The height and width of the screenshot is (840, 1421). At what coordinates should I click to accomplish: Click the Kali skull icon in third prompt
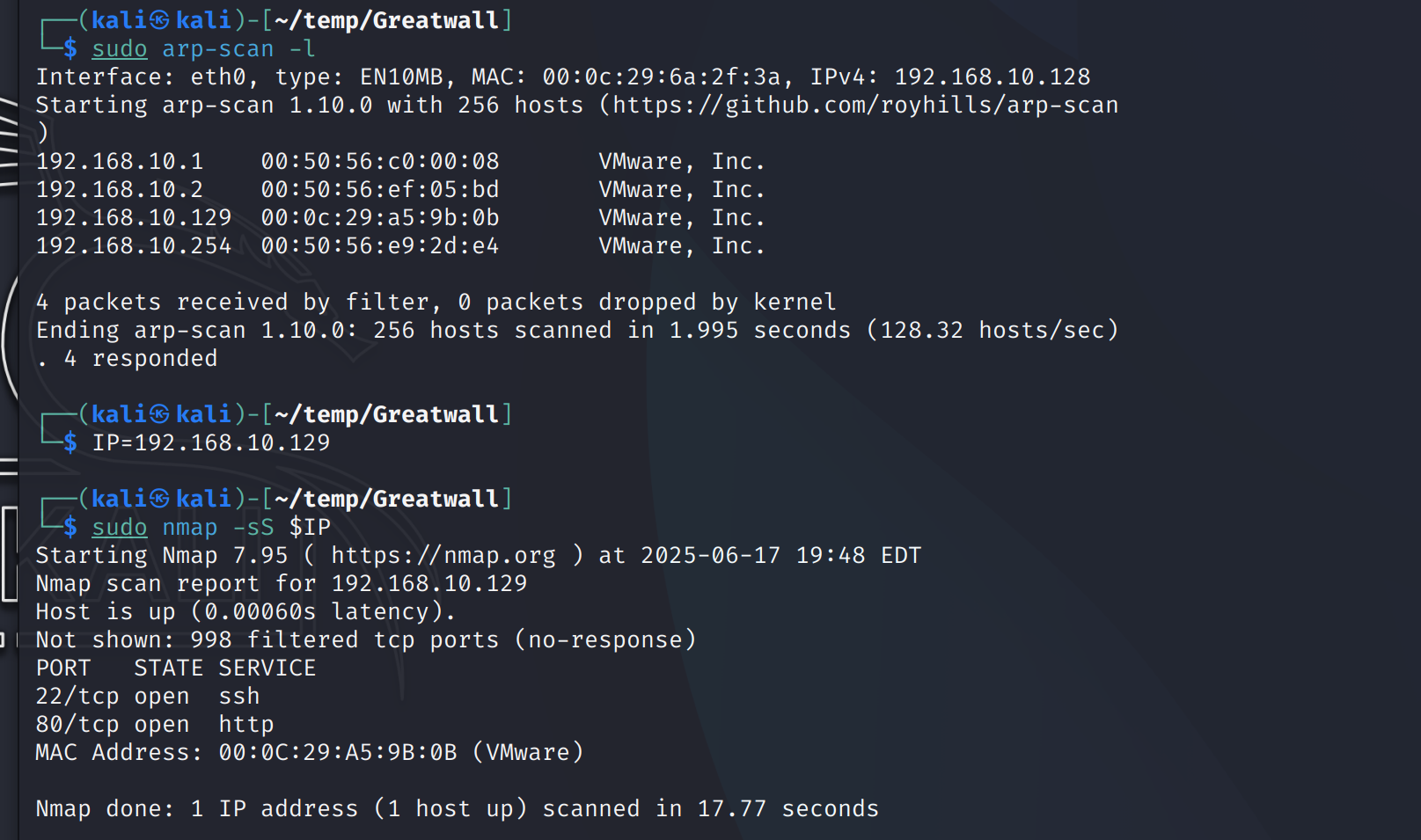(x=159, y=499)
